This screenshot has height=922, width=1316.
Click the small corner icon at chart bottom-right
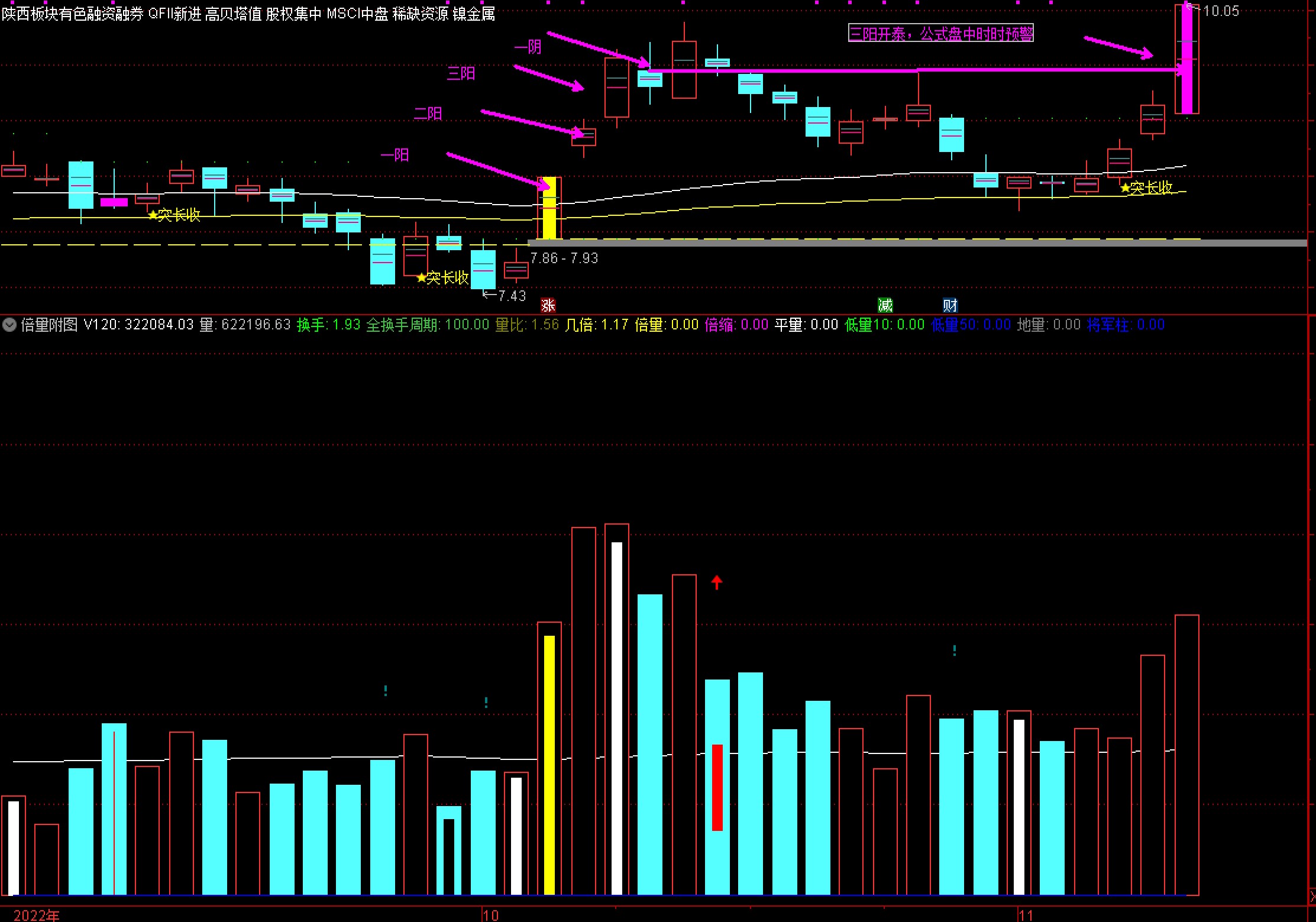tap(1311, 897)
